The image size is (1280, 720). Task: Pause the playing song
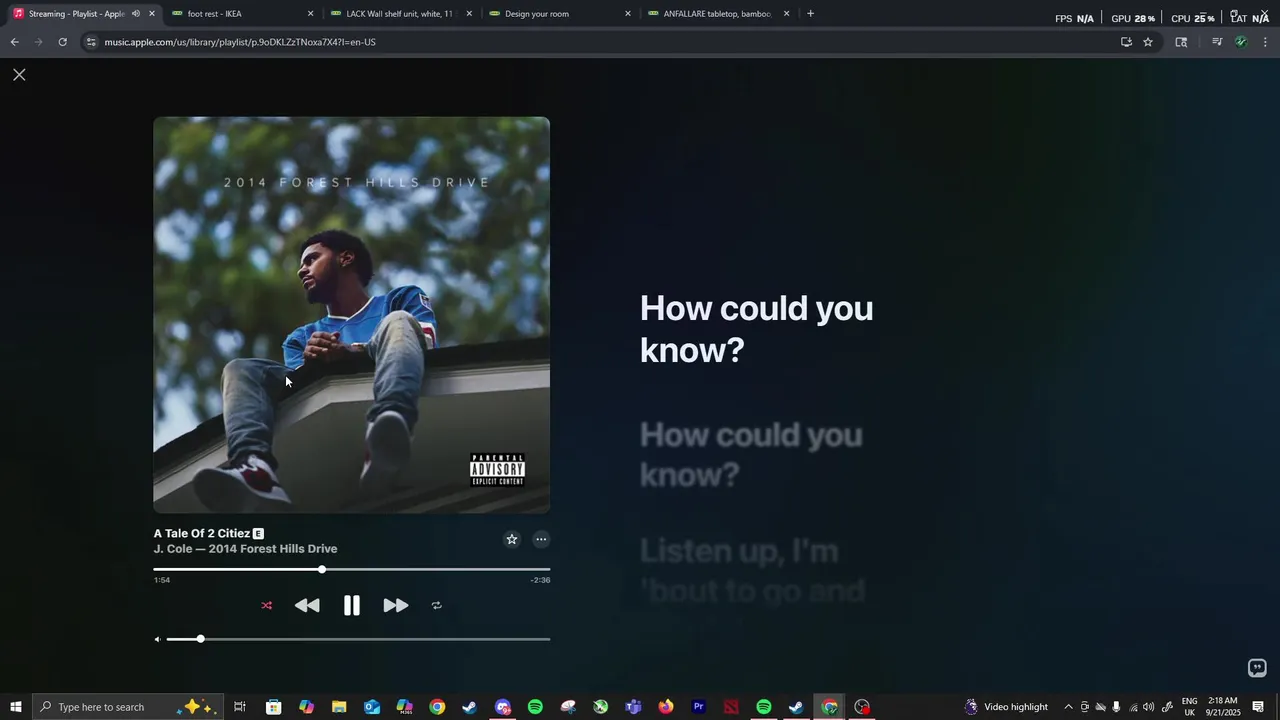[x=352, y=605]
